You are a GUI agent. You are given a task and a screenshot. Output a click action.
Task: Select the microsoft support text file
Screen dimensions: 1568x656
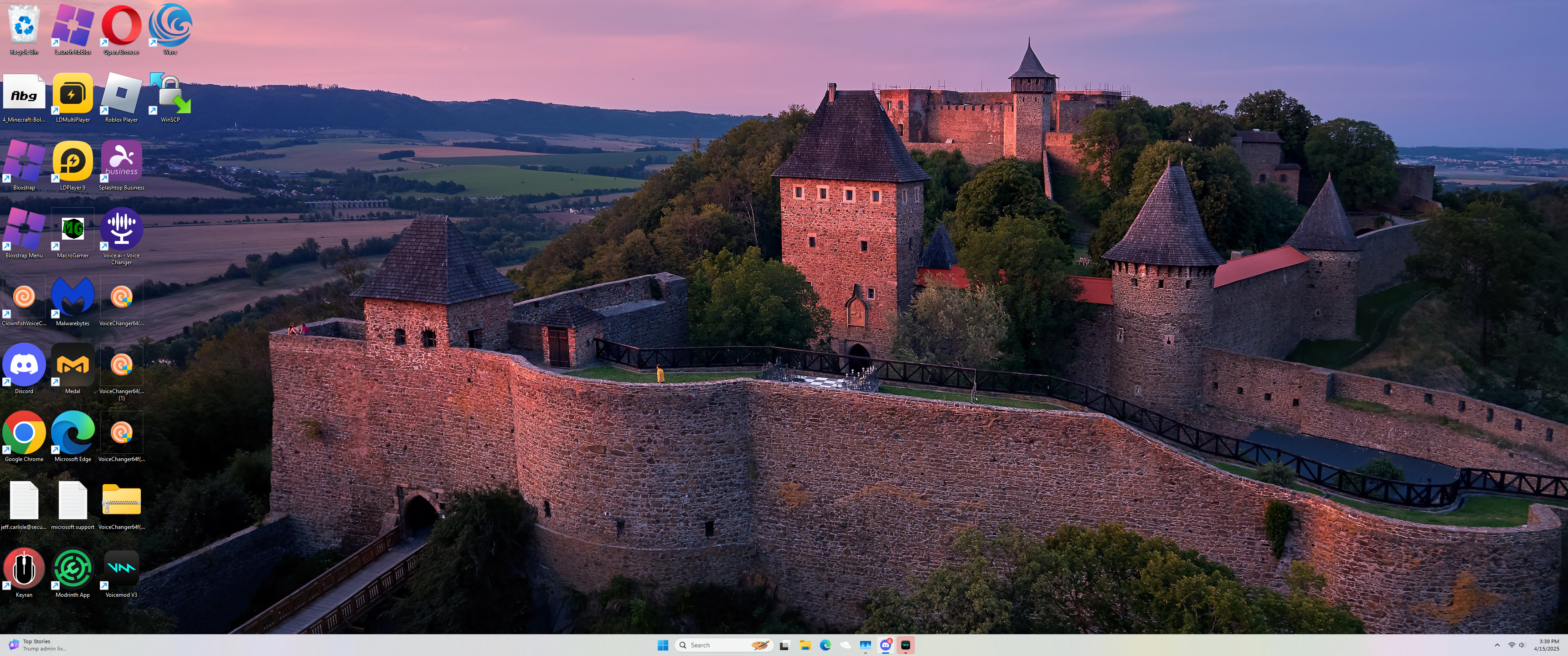[x=72, y=502]
